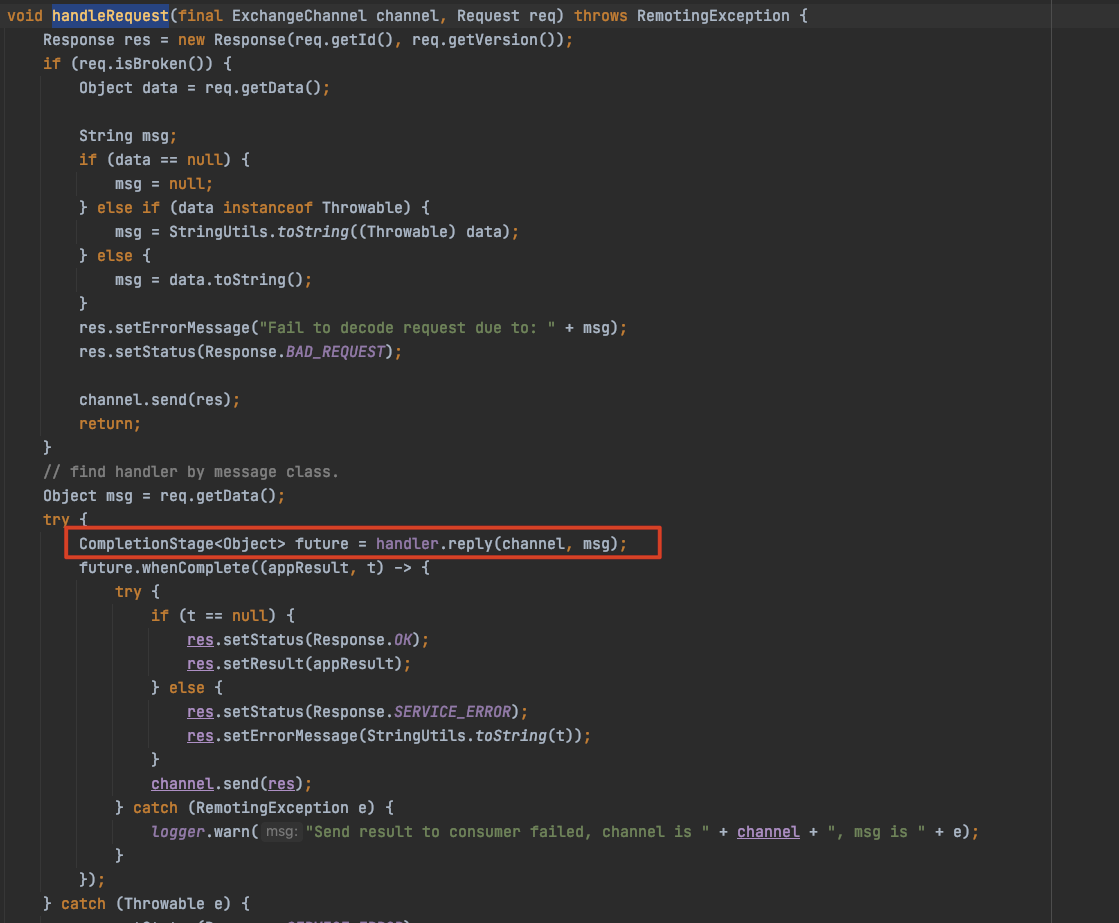The height and width of the screenshot is (923, 1119).
Task: Click the 'msg:' parameter hint
Action: pos(281,832)
